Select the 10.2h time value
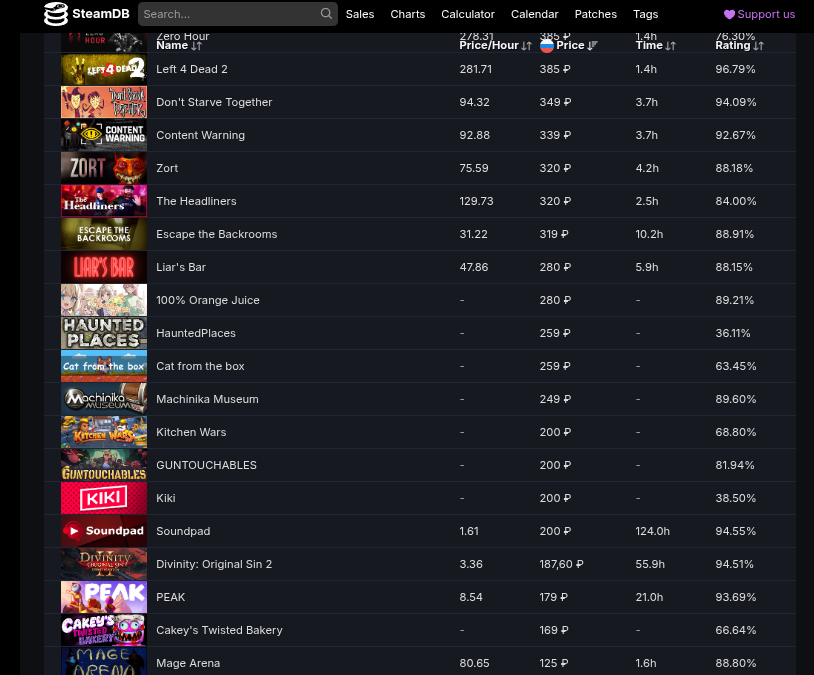The width and height of the screenshot is (814, 675). click(649, 234)
